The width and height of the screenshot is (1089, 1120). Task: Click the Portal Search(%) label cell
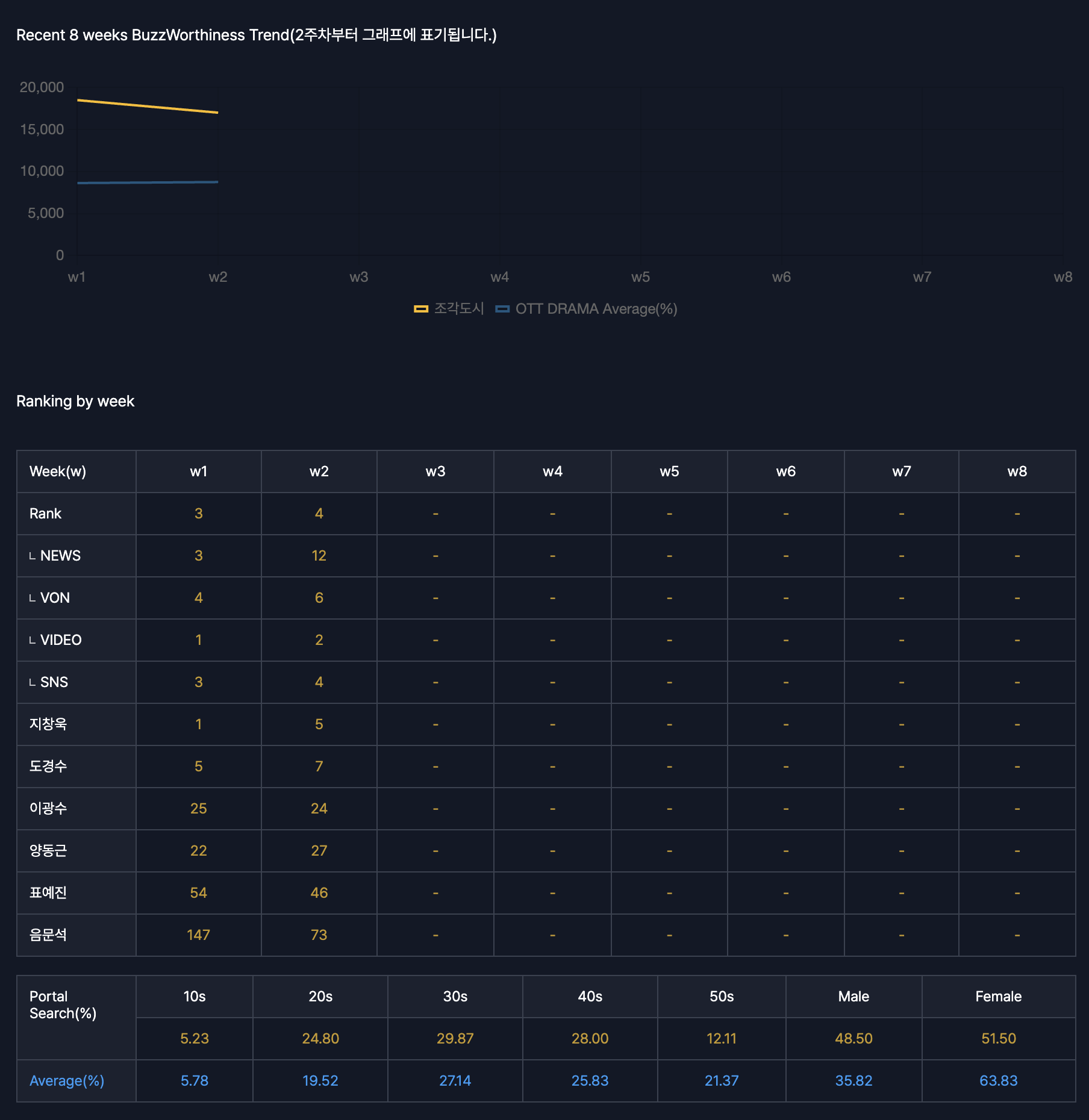(x=63, y=1005)
